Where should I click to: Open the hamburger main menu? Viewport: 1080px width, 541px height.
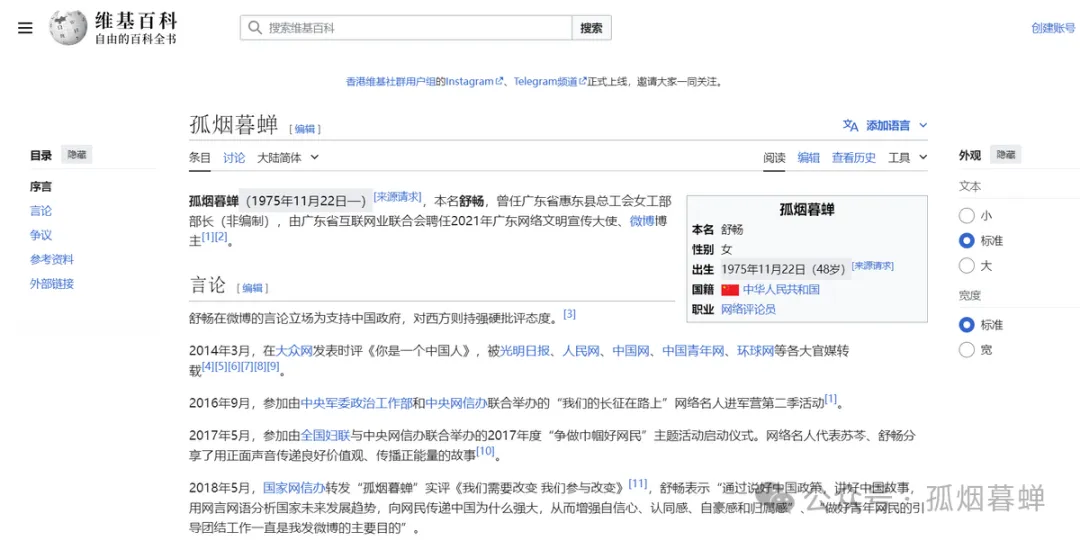(25, 28)
